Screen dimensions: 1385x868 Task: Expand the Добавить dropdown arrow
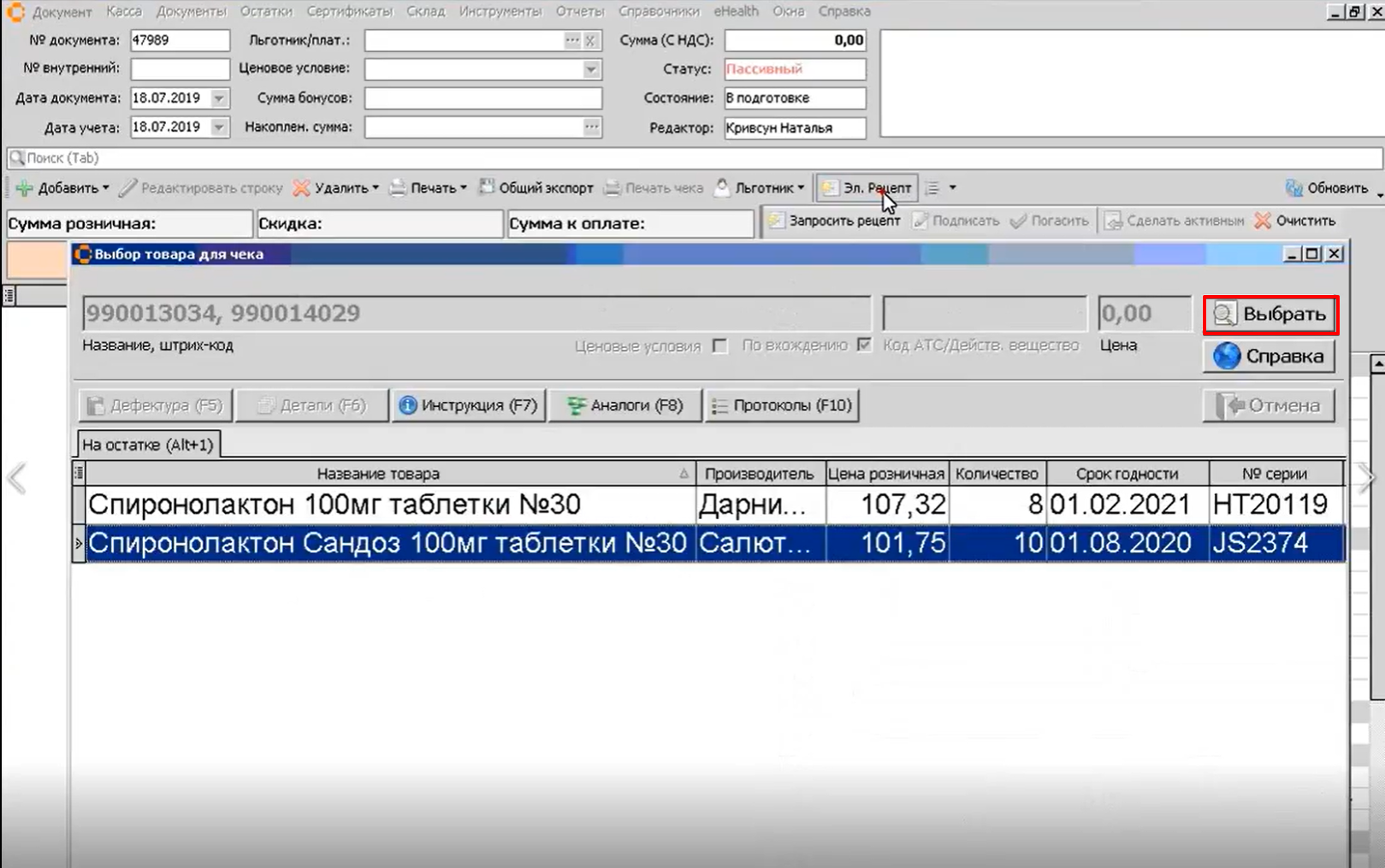(x=106, y=188)
